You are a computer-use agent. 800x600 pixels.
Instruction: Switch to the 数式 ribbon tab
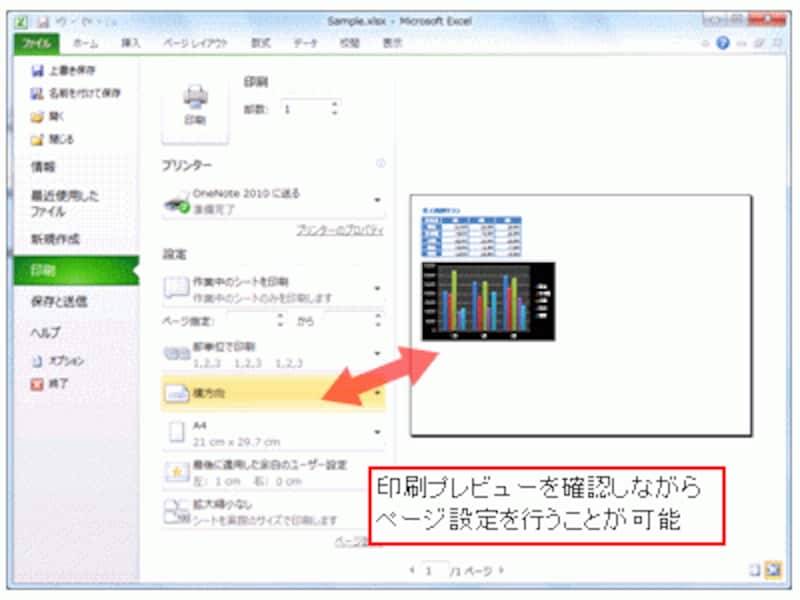pos(261,43)
